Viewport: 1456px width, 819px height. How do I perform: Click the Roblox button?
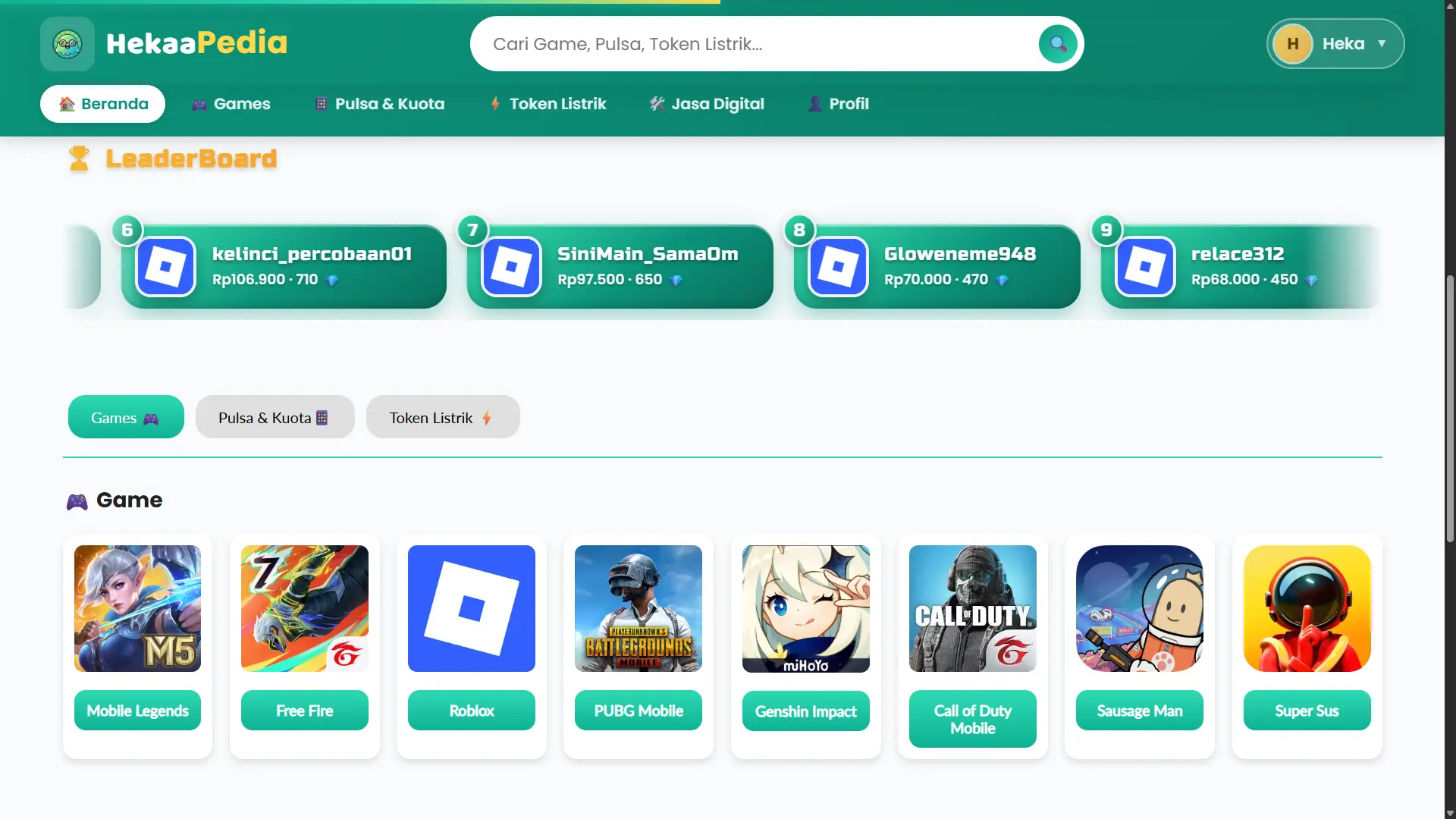472,711
